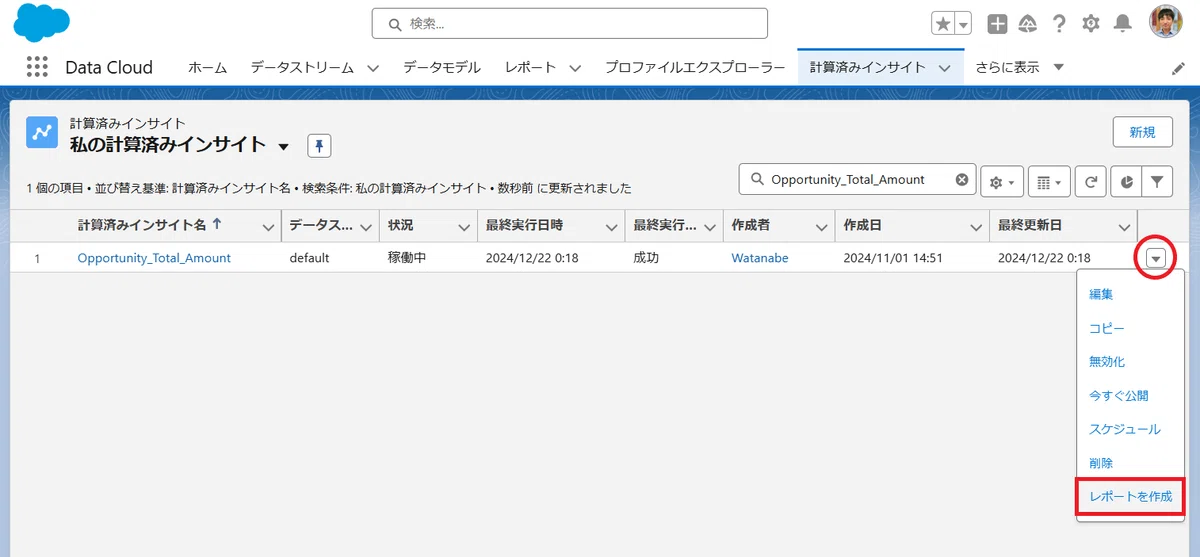This screenshot has height=557, width=1200.
Task: Open the Favorites star icon
Action: point(942,23)
